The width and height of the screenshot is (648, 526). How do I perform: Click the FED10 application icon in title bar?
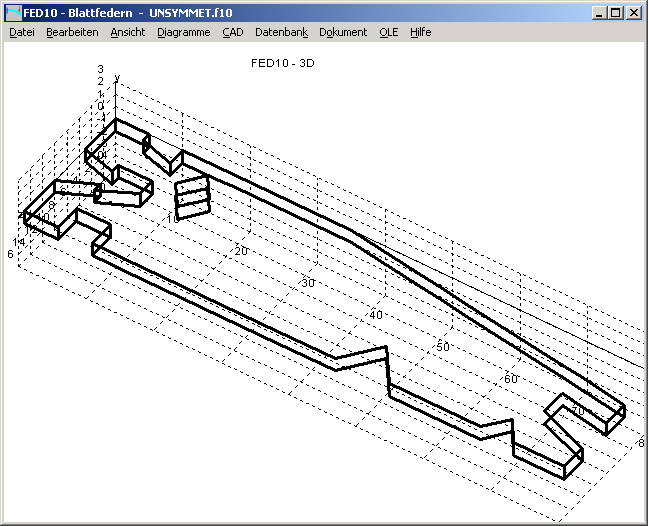click(13, 13)
